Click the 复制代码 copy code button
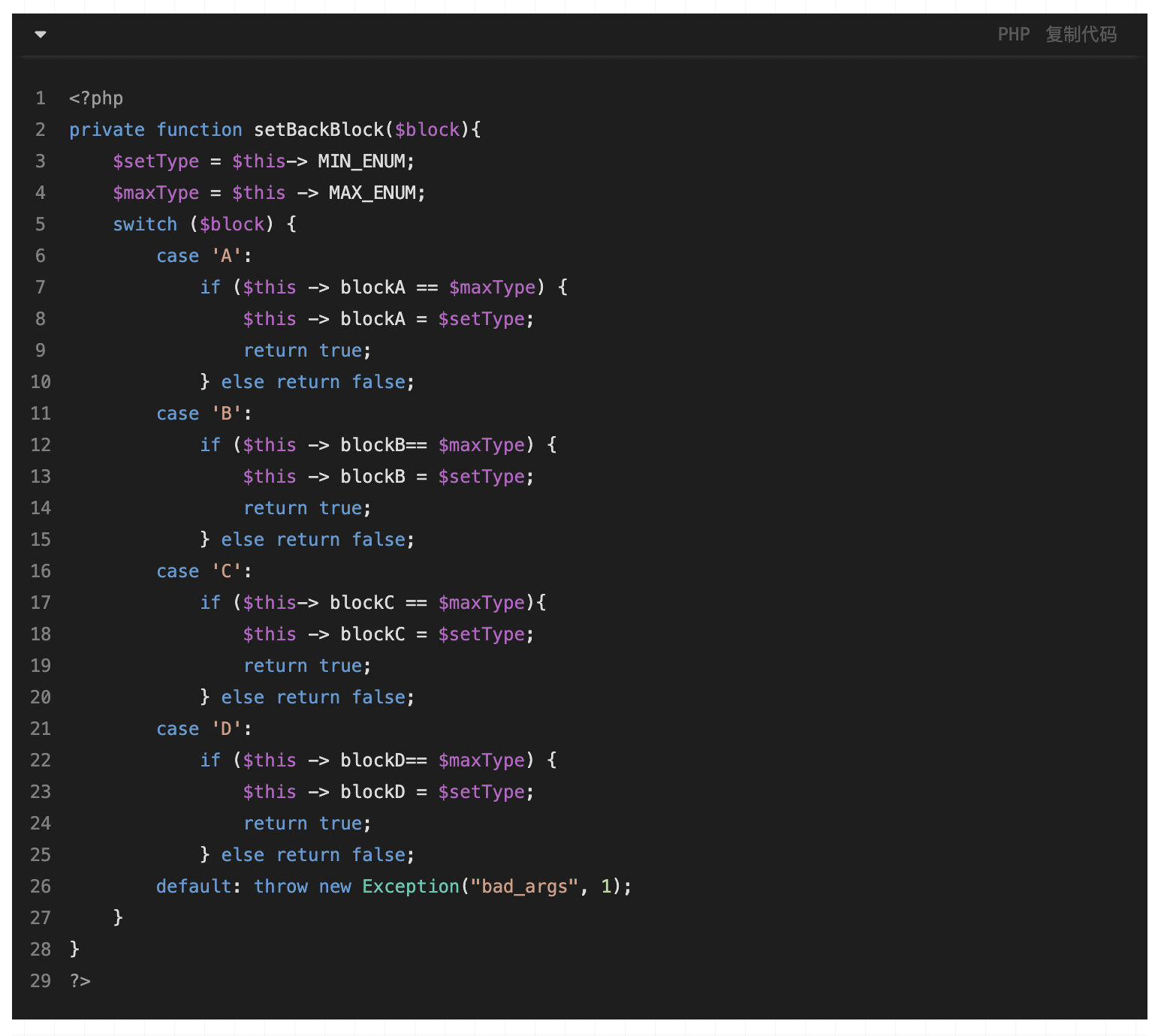 click(x=1081, y=35)
